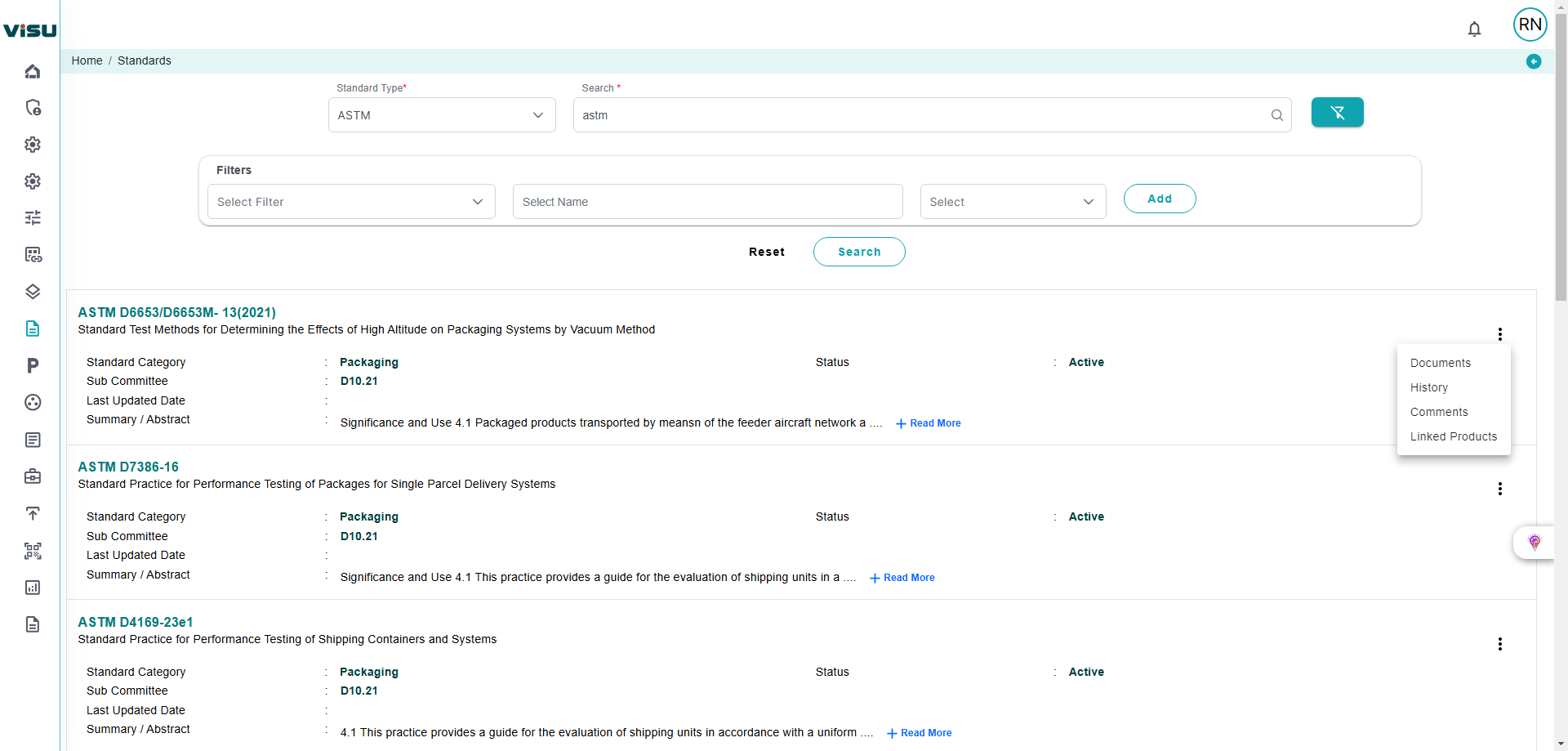Open three-dot menu for ASTM D4169-23e1
The image size is (1568, 751).
[x=1499, y=644]
